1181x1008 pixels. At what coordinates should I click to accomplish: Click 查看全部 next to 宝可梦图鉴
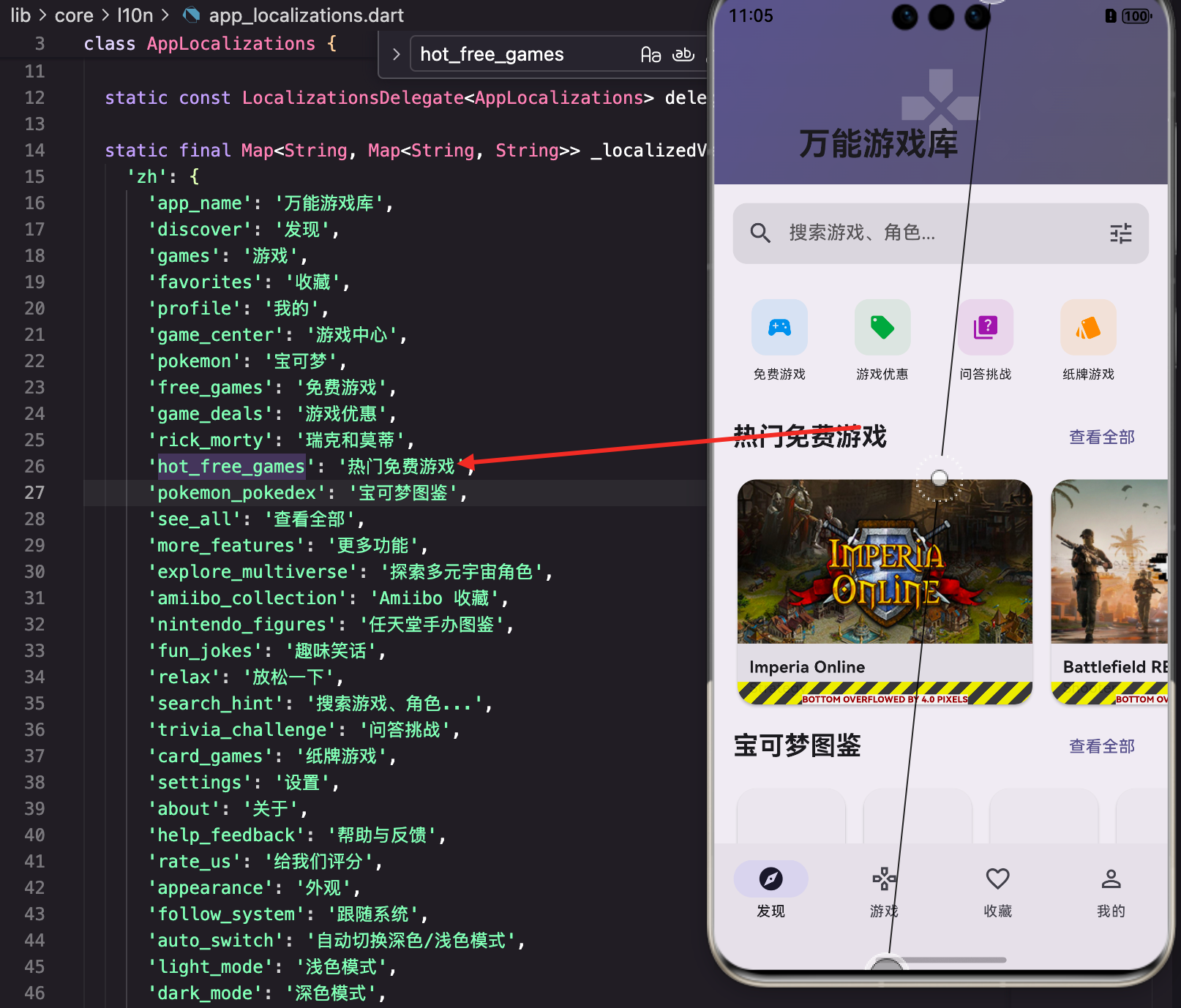1101,746
